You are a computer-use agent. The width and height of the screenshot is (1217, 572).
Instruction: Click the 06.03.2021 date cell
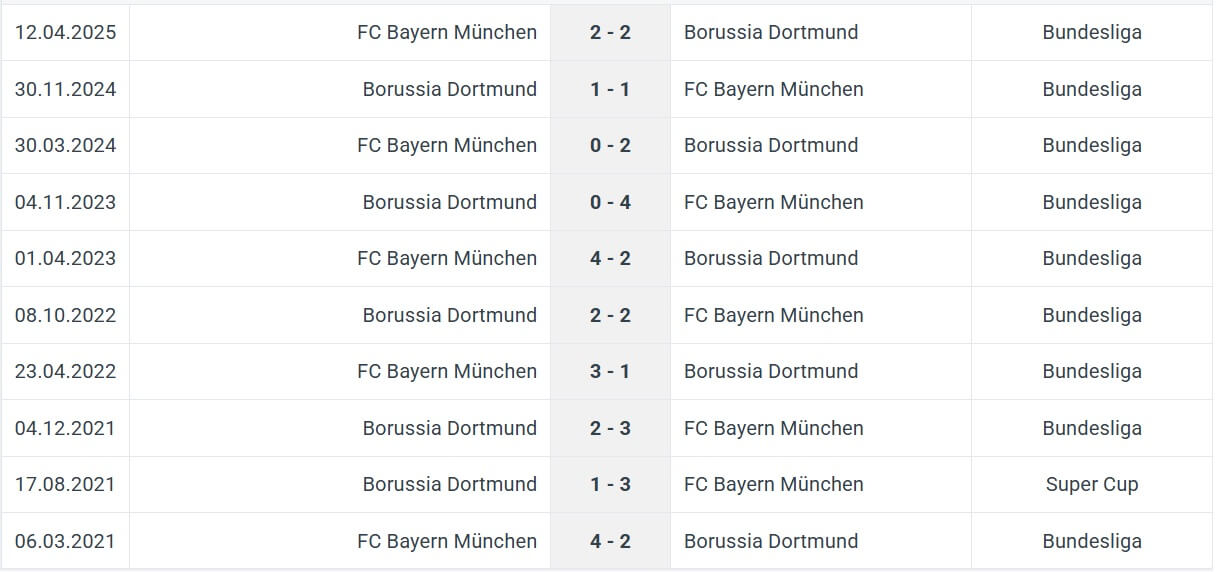[x=65, y=541]
